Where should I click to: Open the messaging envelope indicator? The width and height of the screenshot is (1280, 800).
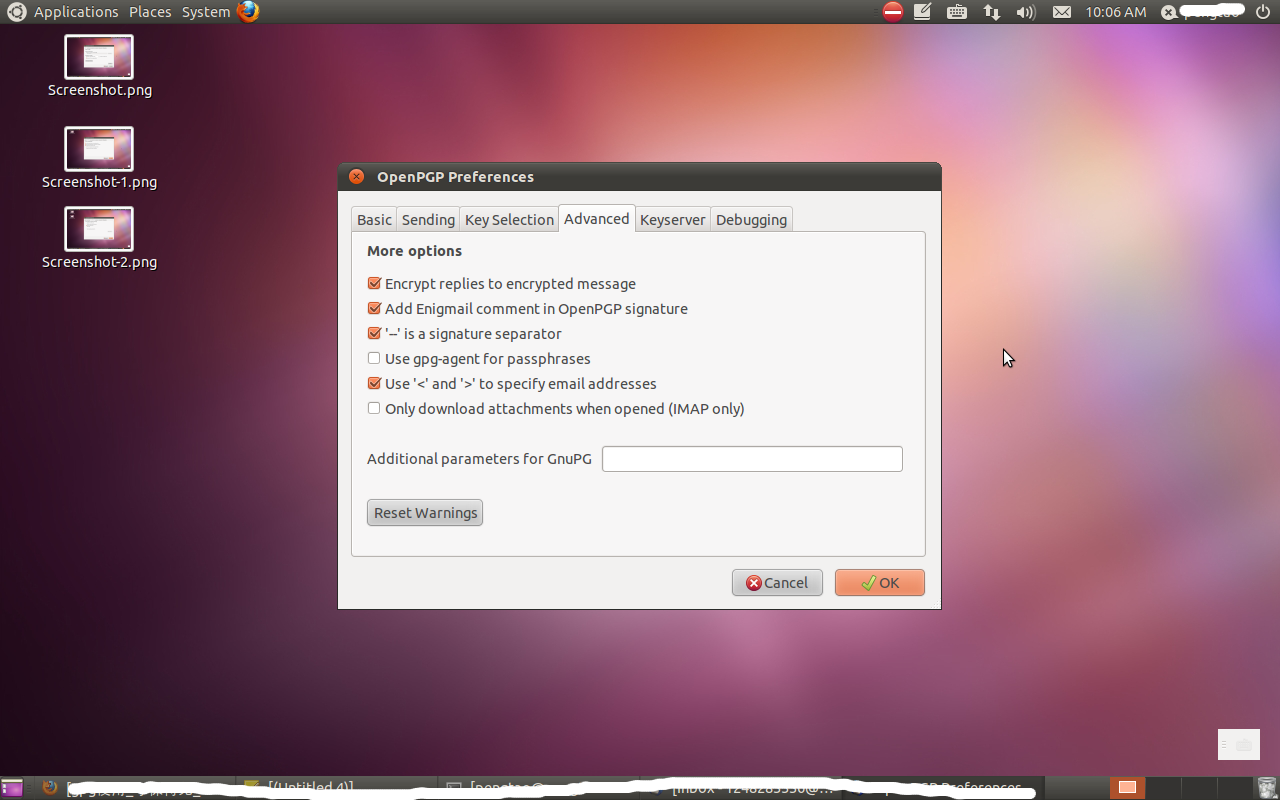point(1062,12)
